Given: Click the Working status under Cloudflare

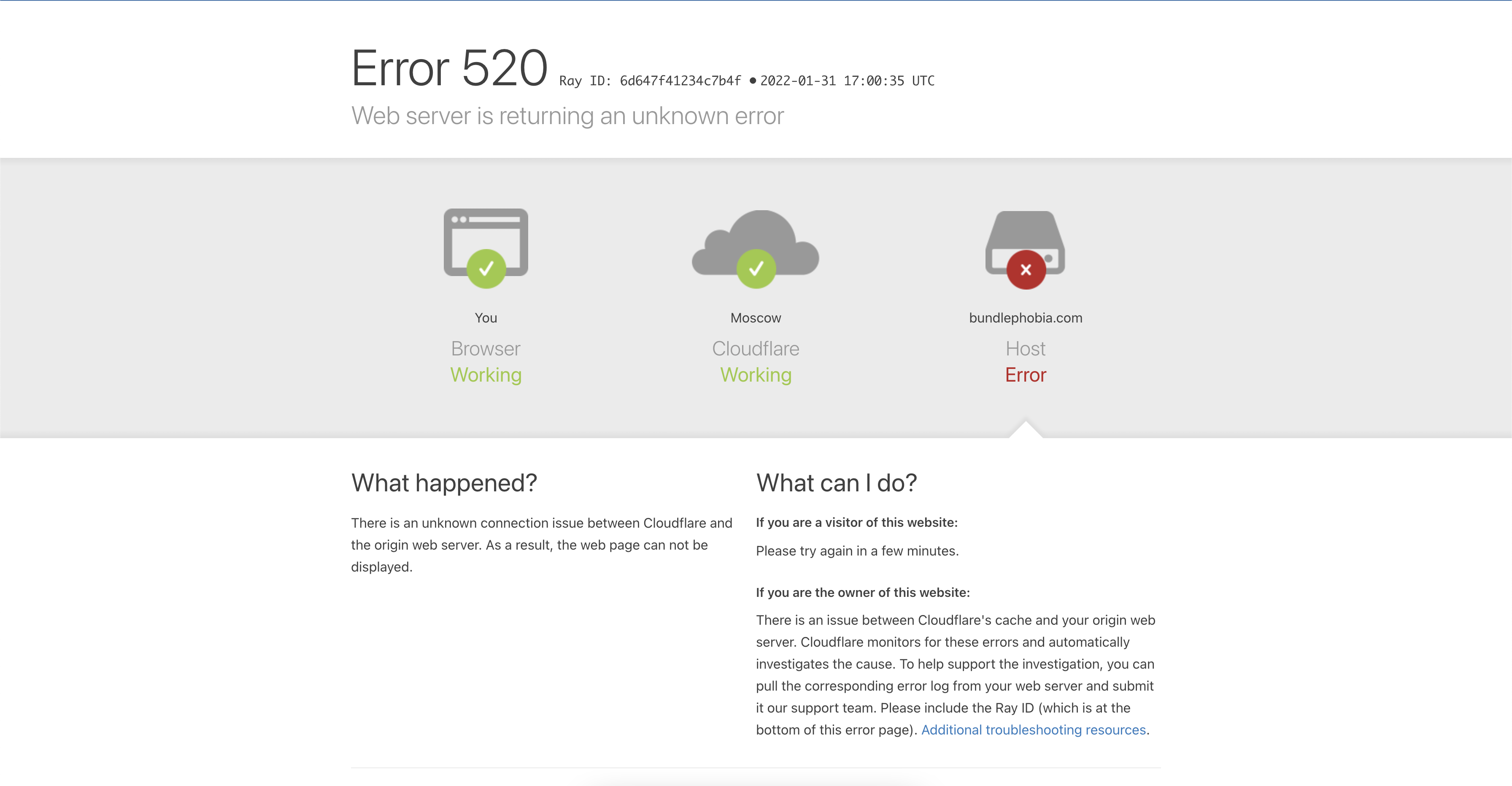Looking at the screenshot, I should [756, 375].
